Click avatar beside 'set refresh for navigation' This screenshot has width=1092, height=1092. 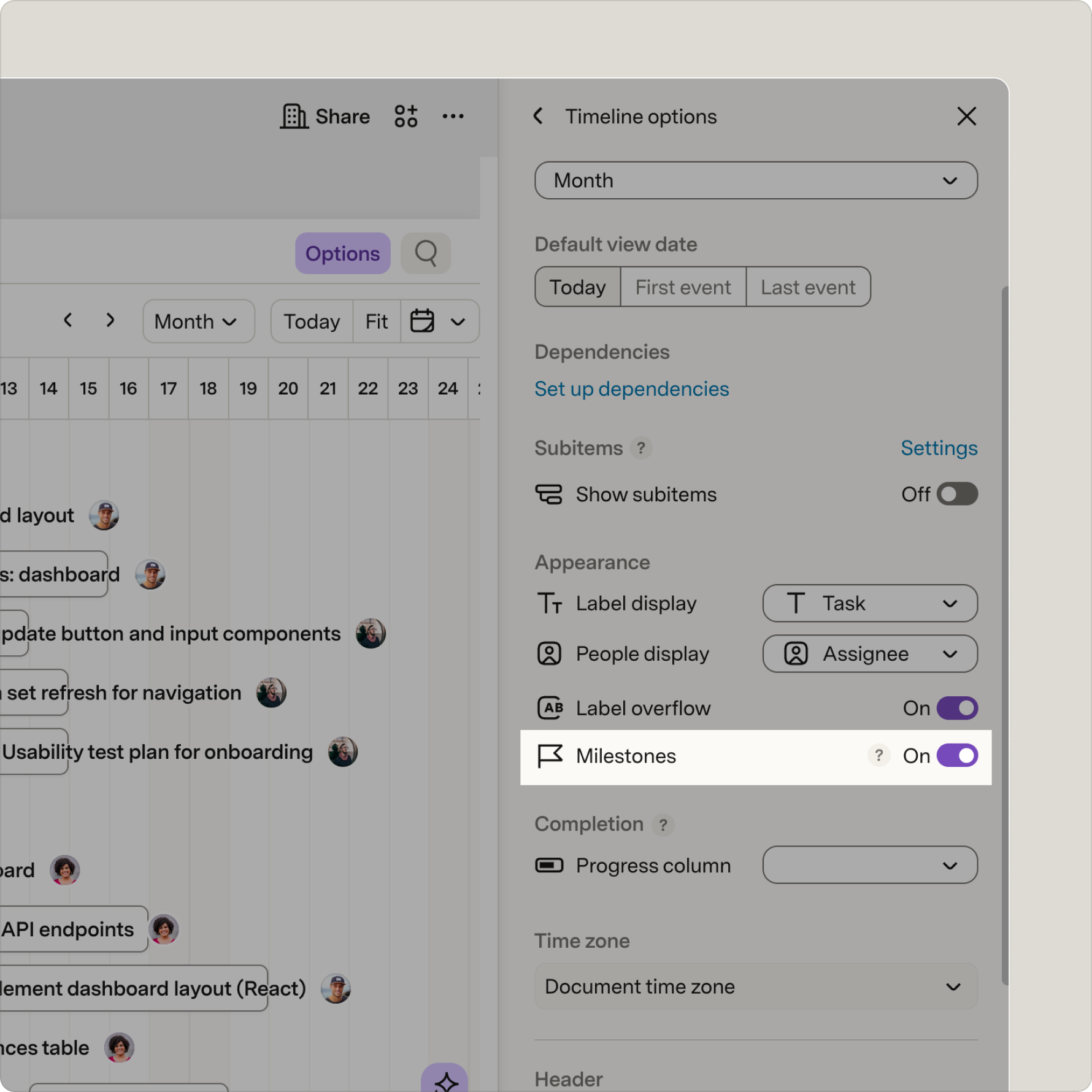coord(271,693)
